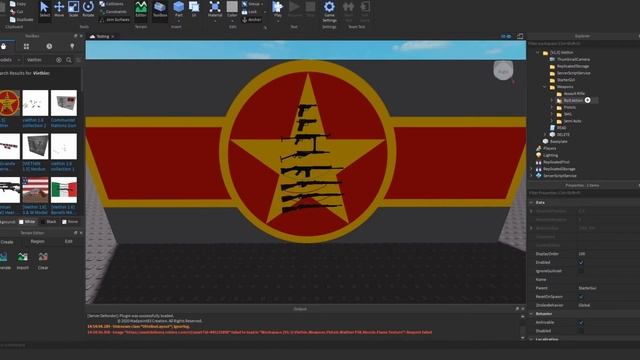Click Duplicate in the Clipboard group

coord(22,19)
